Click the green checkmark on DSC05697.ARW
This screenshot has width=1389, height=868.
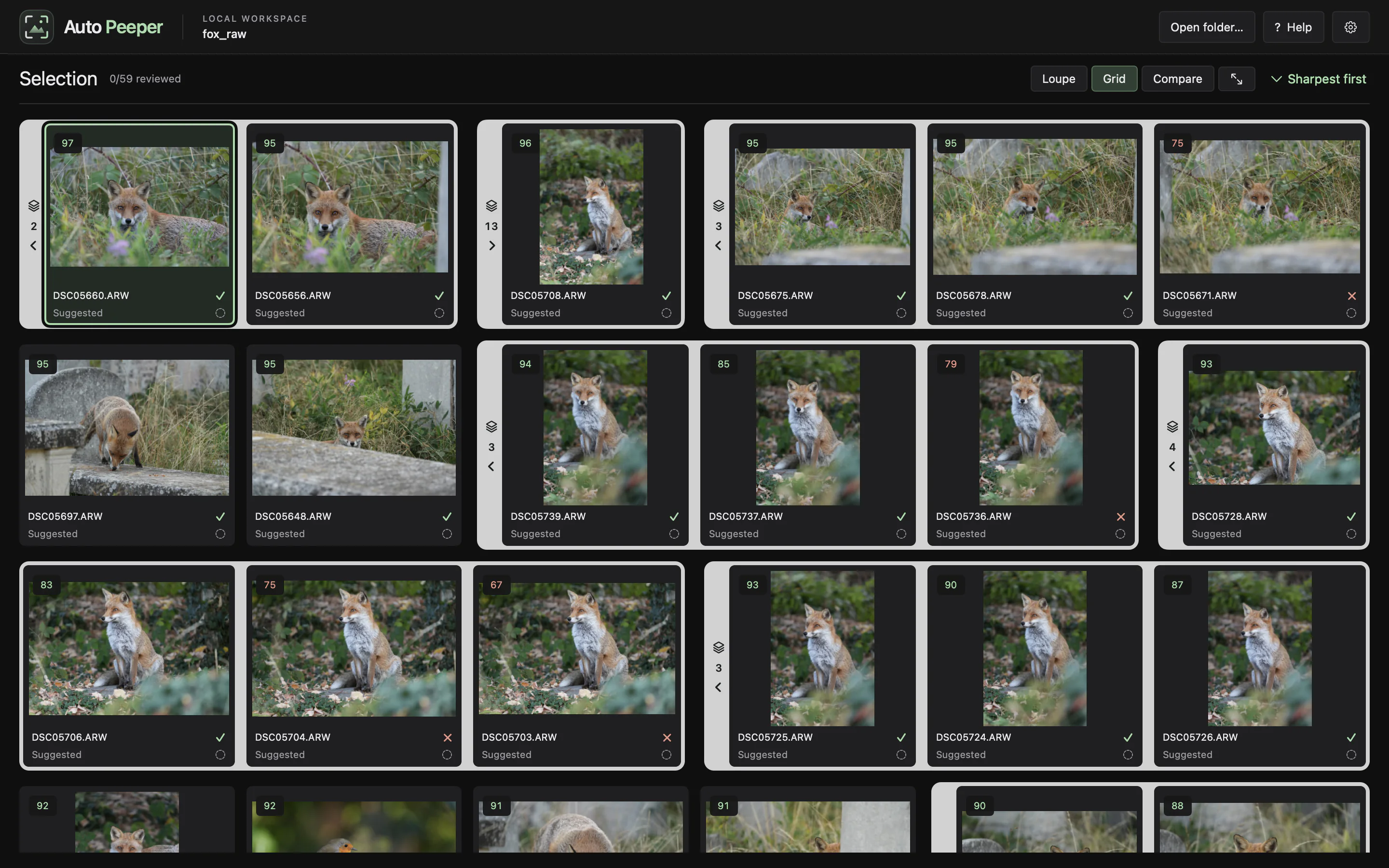pyautogui.click(x=220, y=516)
